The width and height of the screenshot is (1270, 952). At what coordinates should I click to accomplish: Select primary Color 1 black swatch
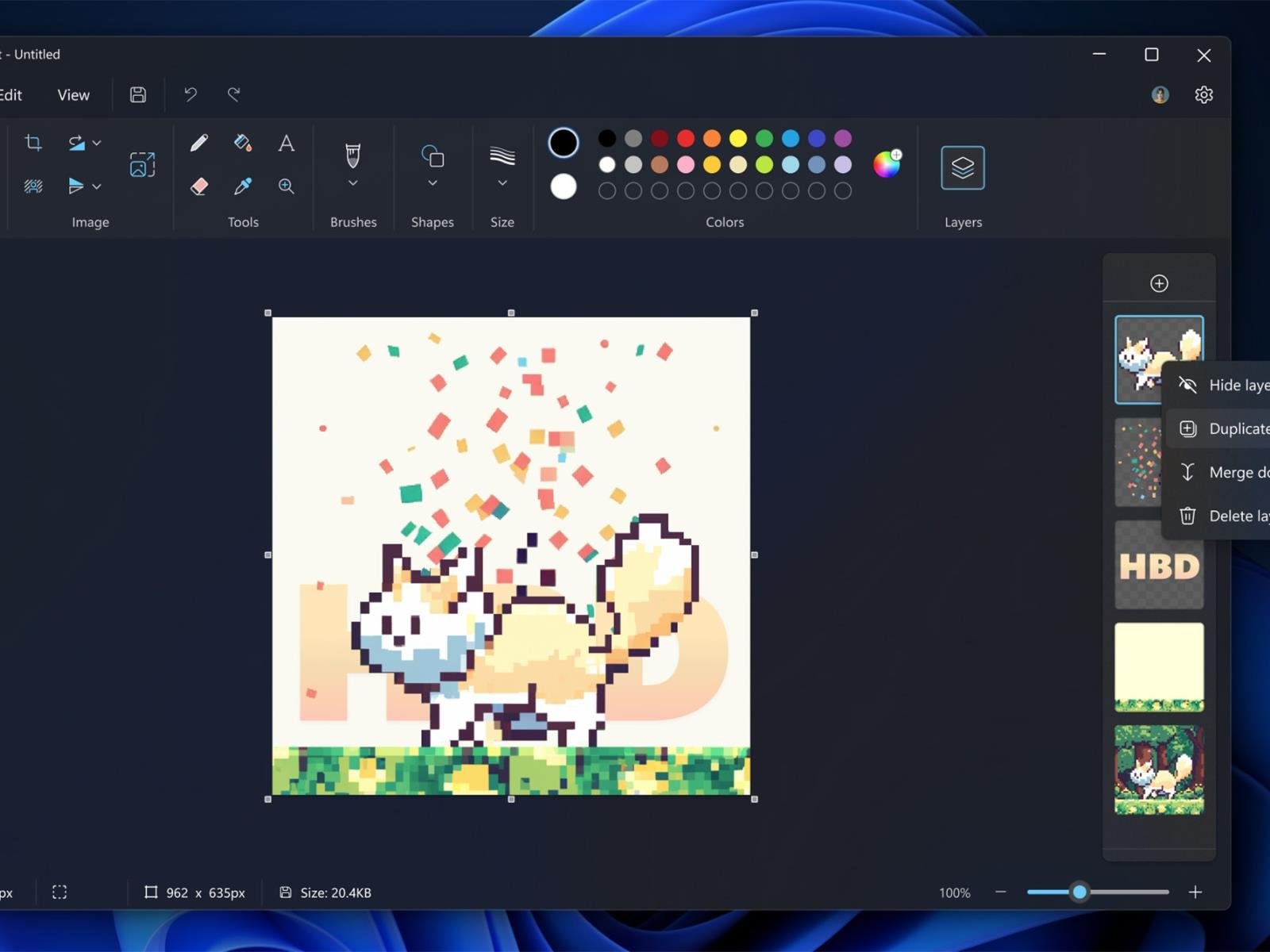564,143
